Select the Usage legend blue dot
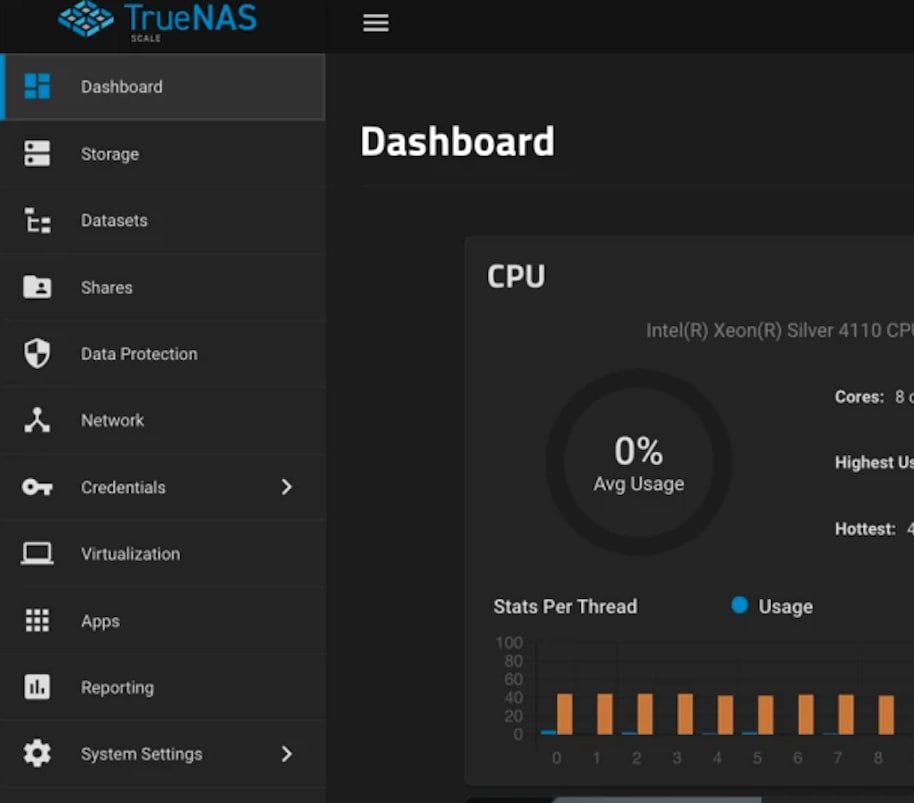This screenshot has height=803, width=914. tap(740, 605)
